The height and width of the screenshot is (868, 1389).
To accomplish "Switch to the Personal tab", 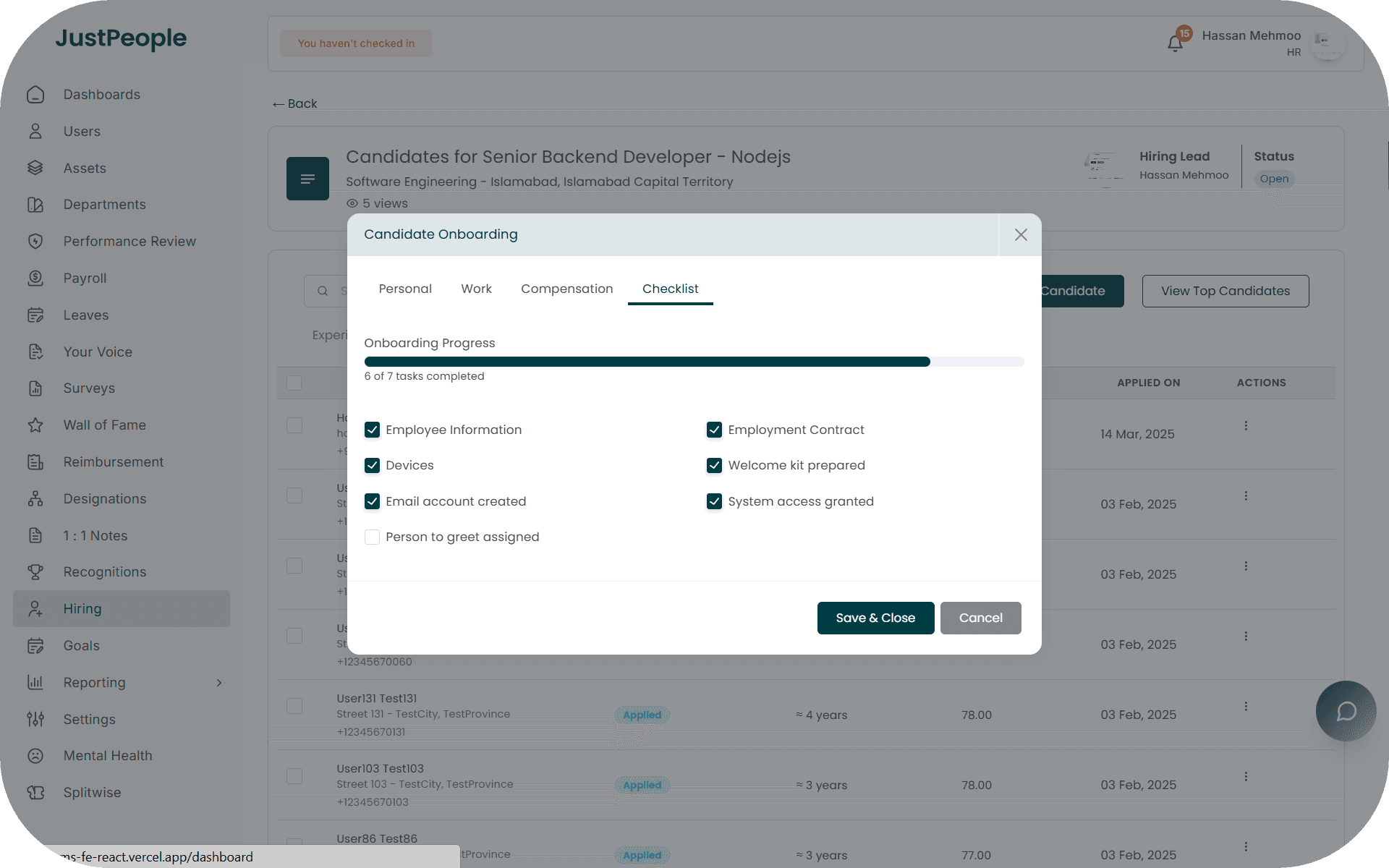I will click(x=405, y=289).
